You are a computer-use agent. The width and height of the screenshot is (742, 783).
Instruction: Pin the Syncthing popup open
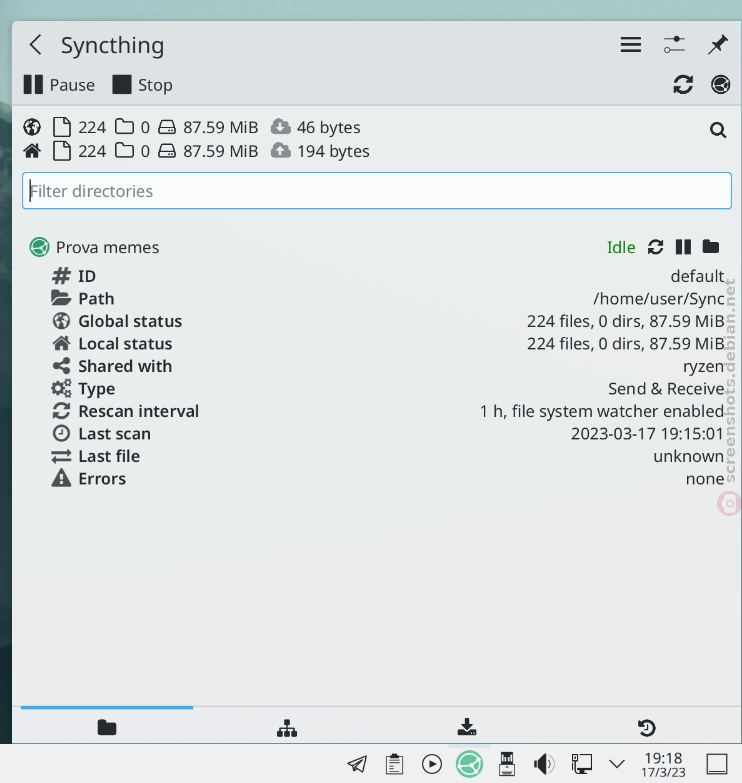pyautogui.click(x=718, y=45)
